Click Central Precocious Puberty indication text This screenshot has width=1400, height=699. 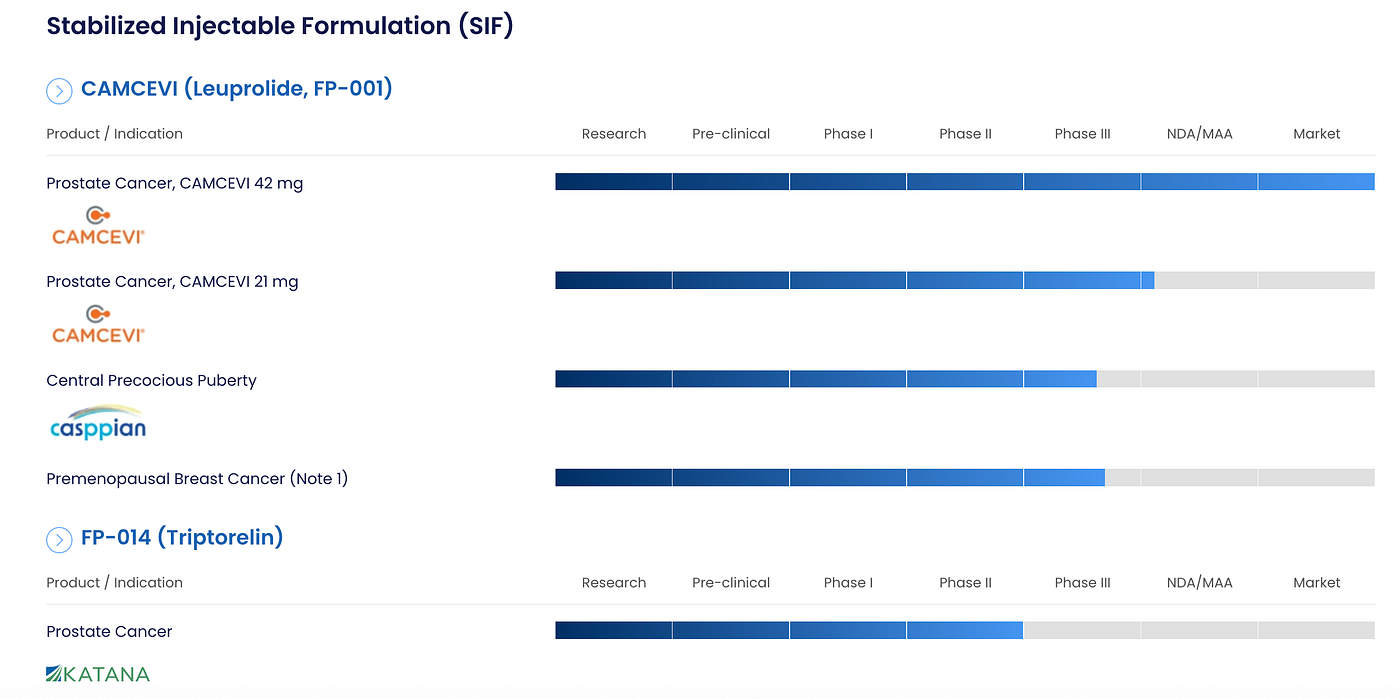coord(151,380)
